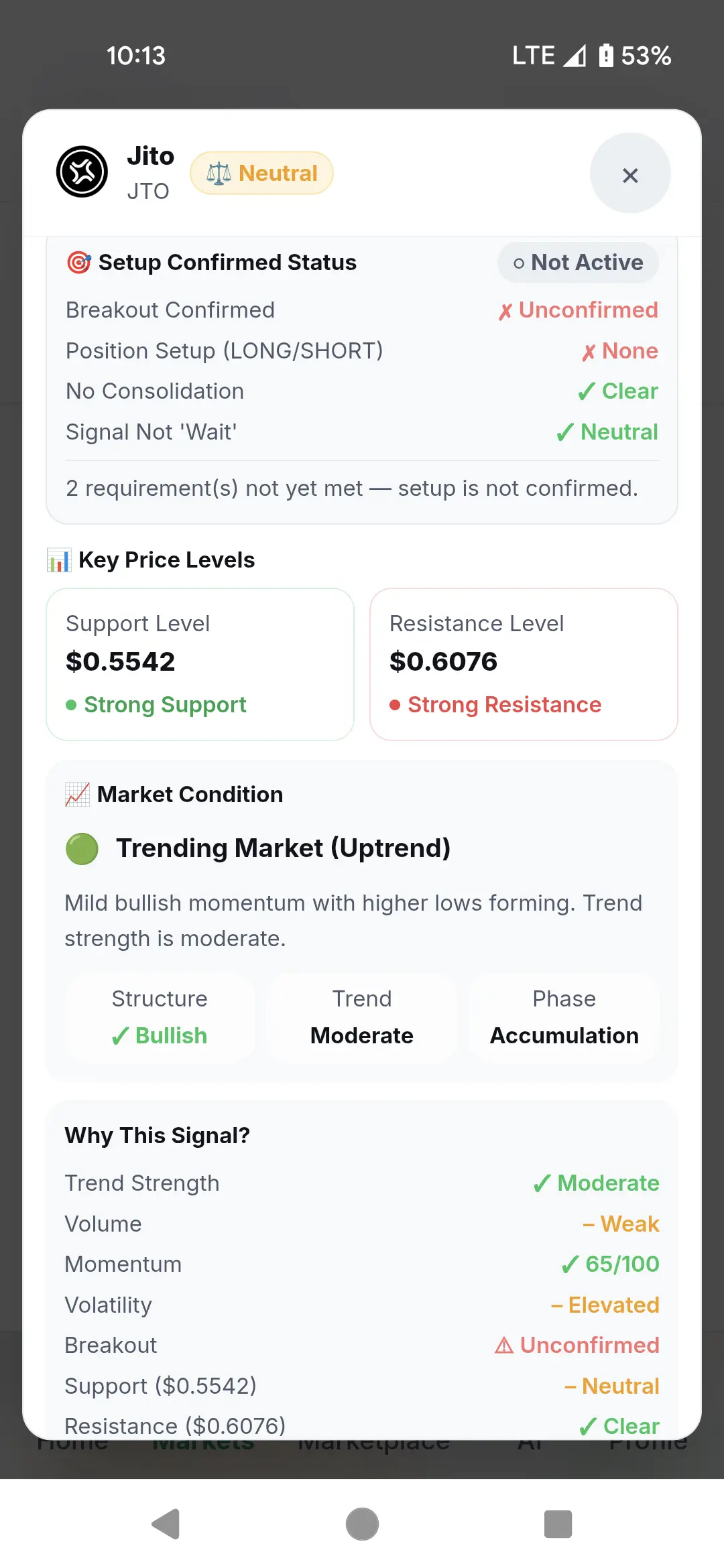Select the Trend Moderate tile
This screenshot has width=724, height=1568.
pyautogui.click(x=362, y=1017)
